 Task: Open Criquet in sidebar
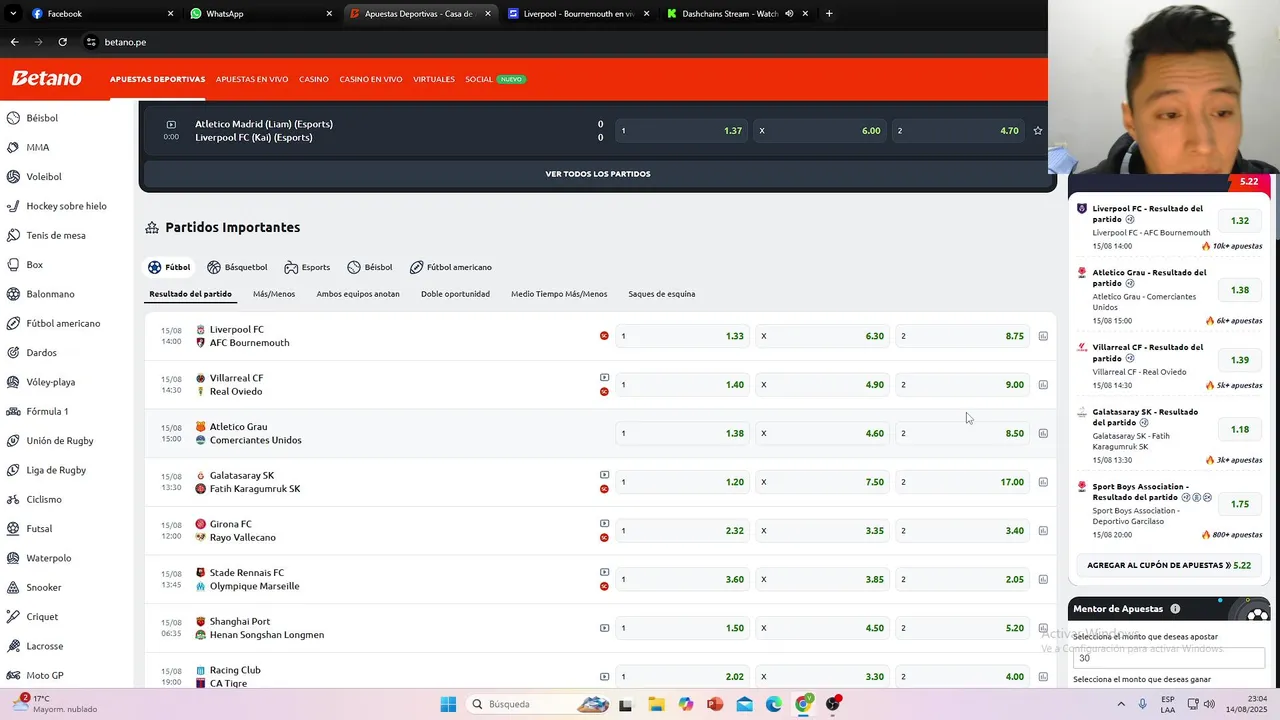(42, 617)
